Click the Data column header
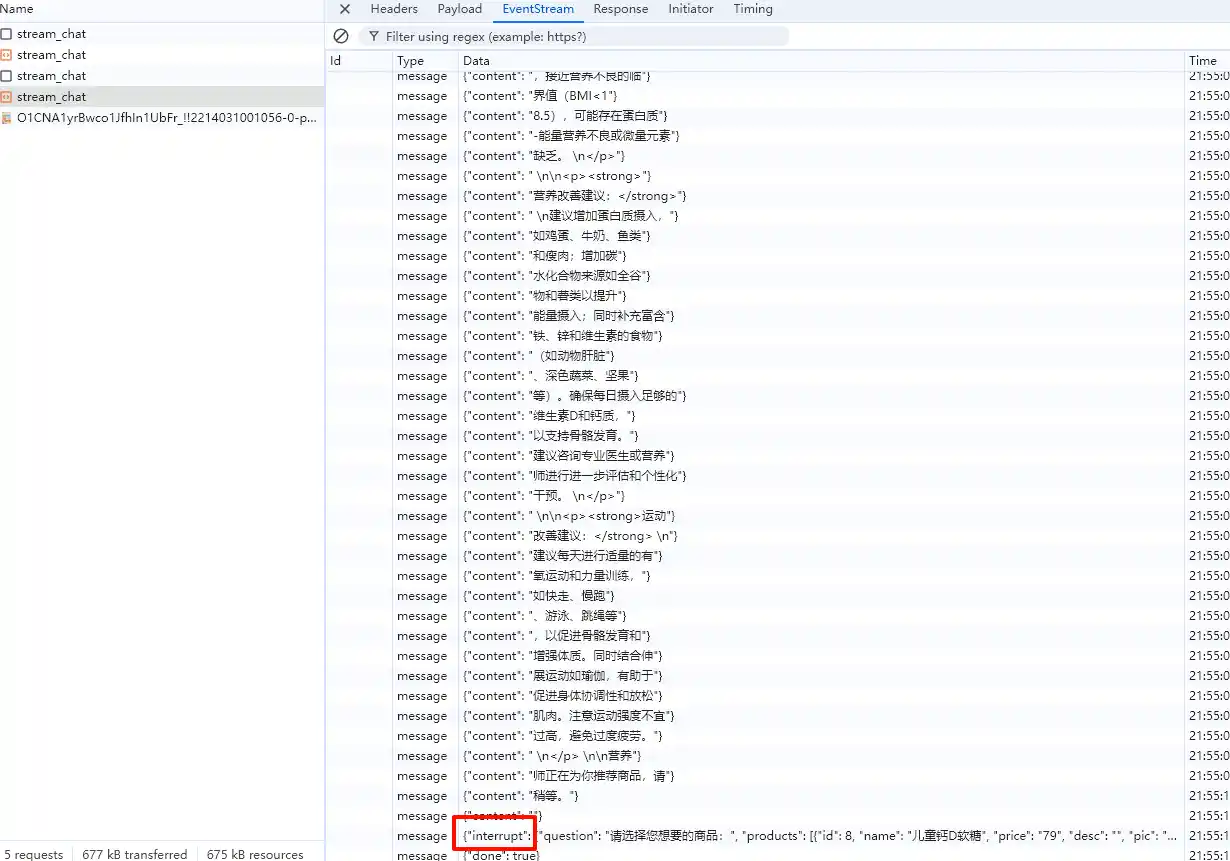 point(477,61)
